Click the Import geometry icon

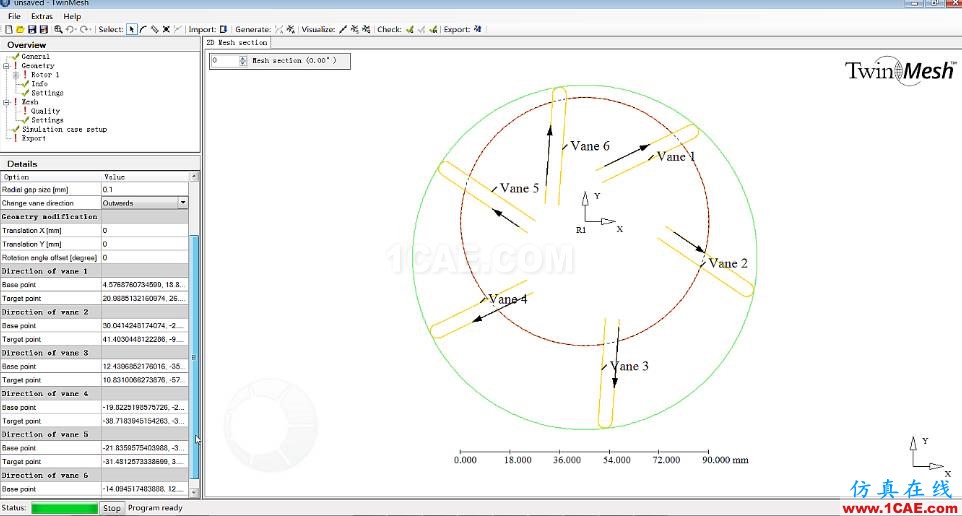click(x=223, y=29)
